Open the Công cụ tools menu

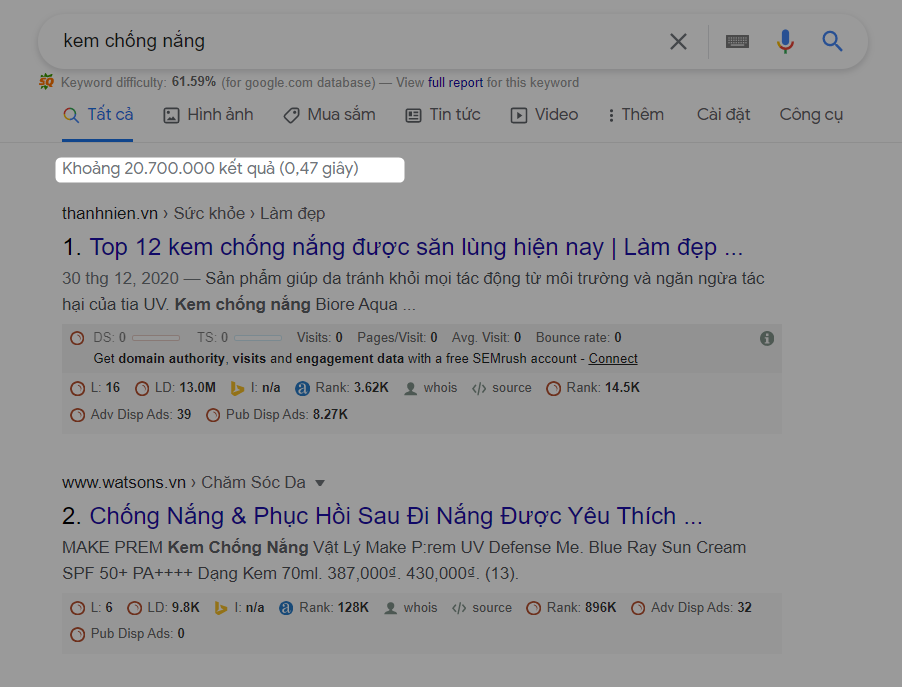[811, 115]
